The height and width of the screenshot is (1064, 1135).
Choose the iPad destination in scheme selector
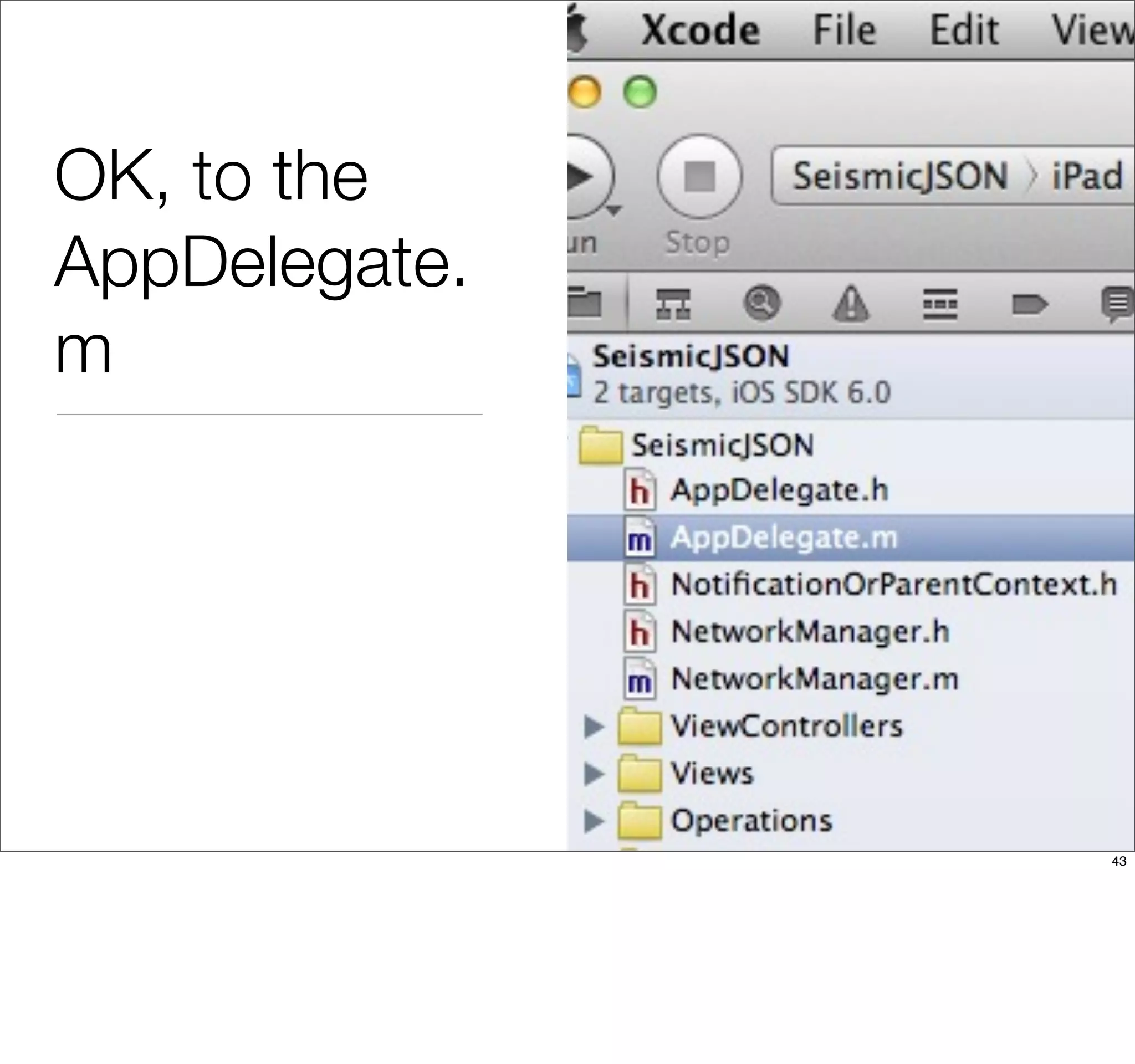[x=1087, y=176]
